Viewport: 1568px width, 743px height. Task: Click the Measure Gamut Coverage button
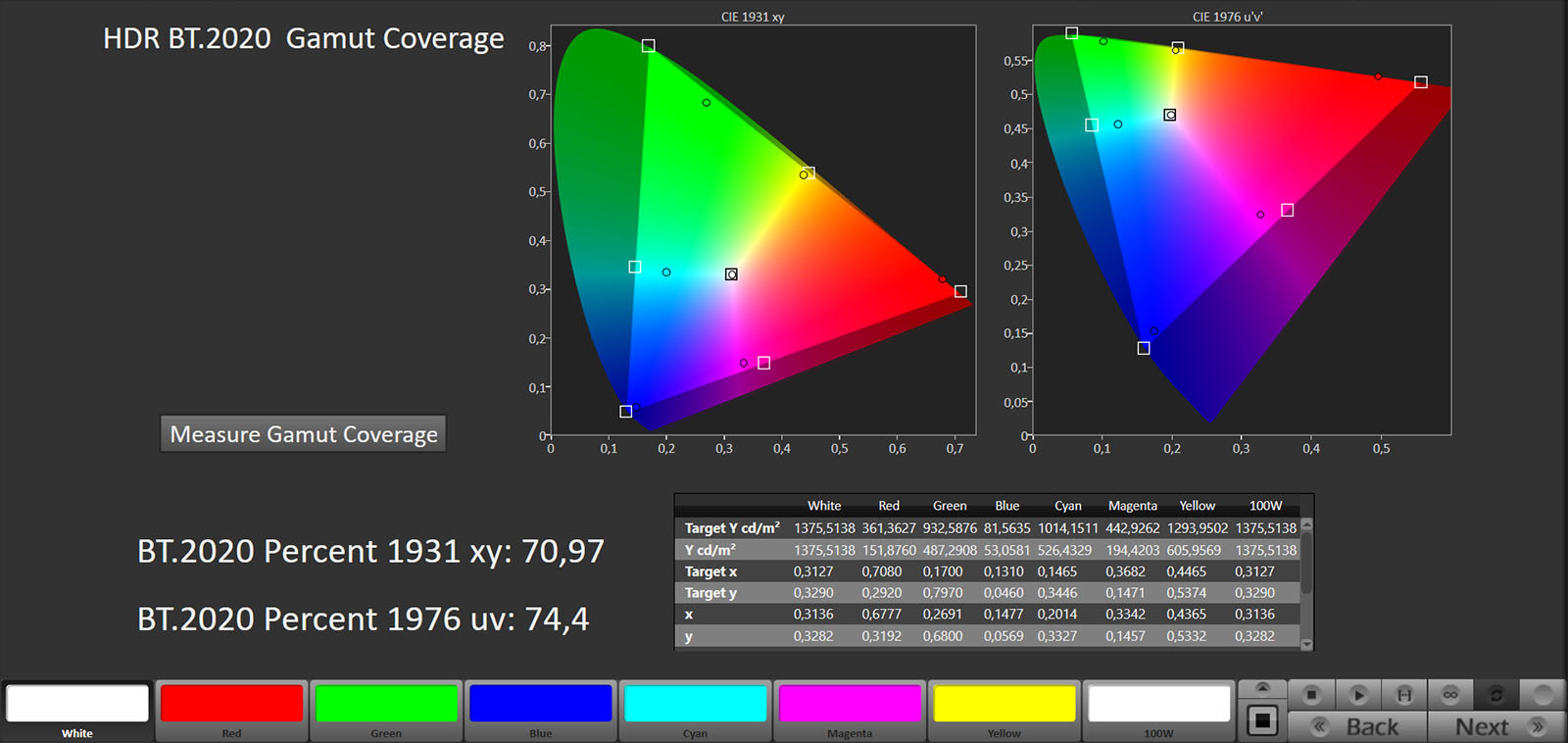(303, 434)
